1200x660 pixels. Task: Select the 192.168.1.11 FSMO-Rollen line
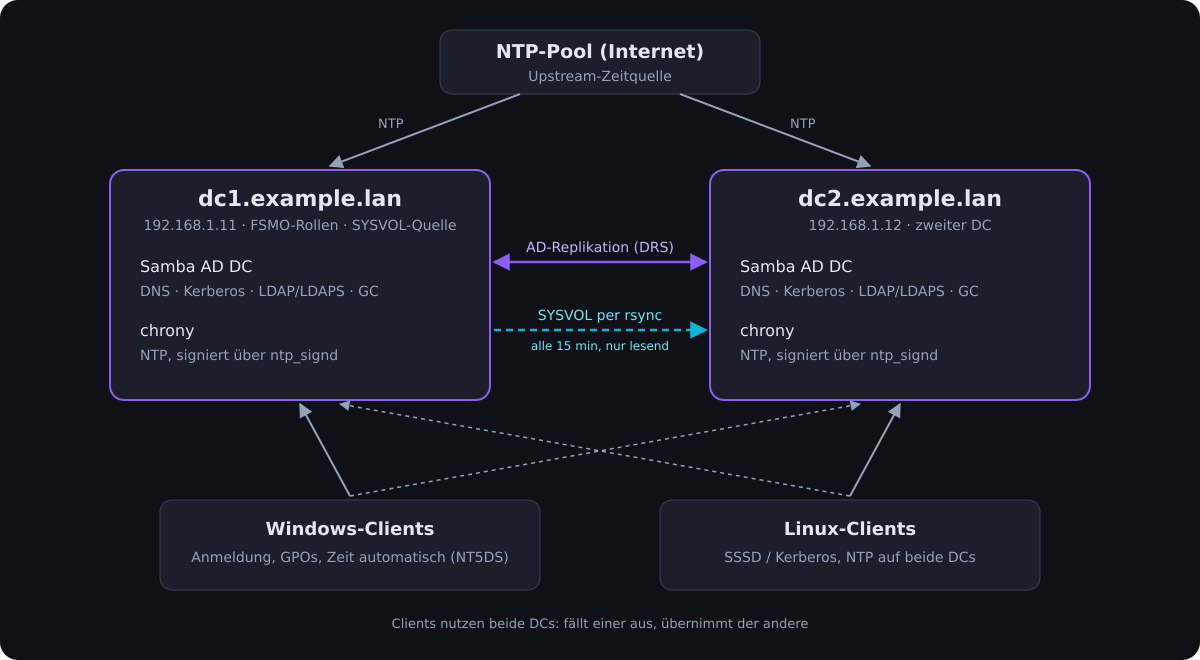(x=300, y=225)
